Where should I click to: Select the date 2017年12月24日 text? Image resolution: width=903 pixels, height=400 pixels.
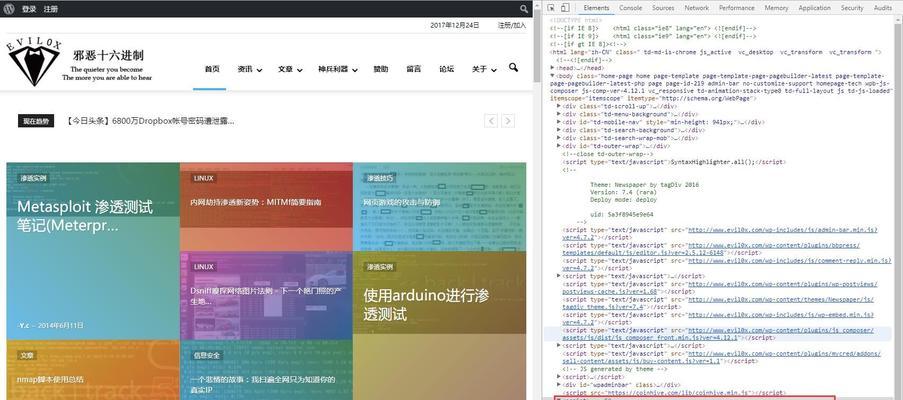point(455,25)
